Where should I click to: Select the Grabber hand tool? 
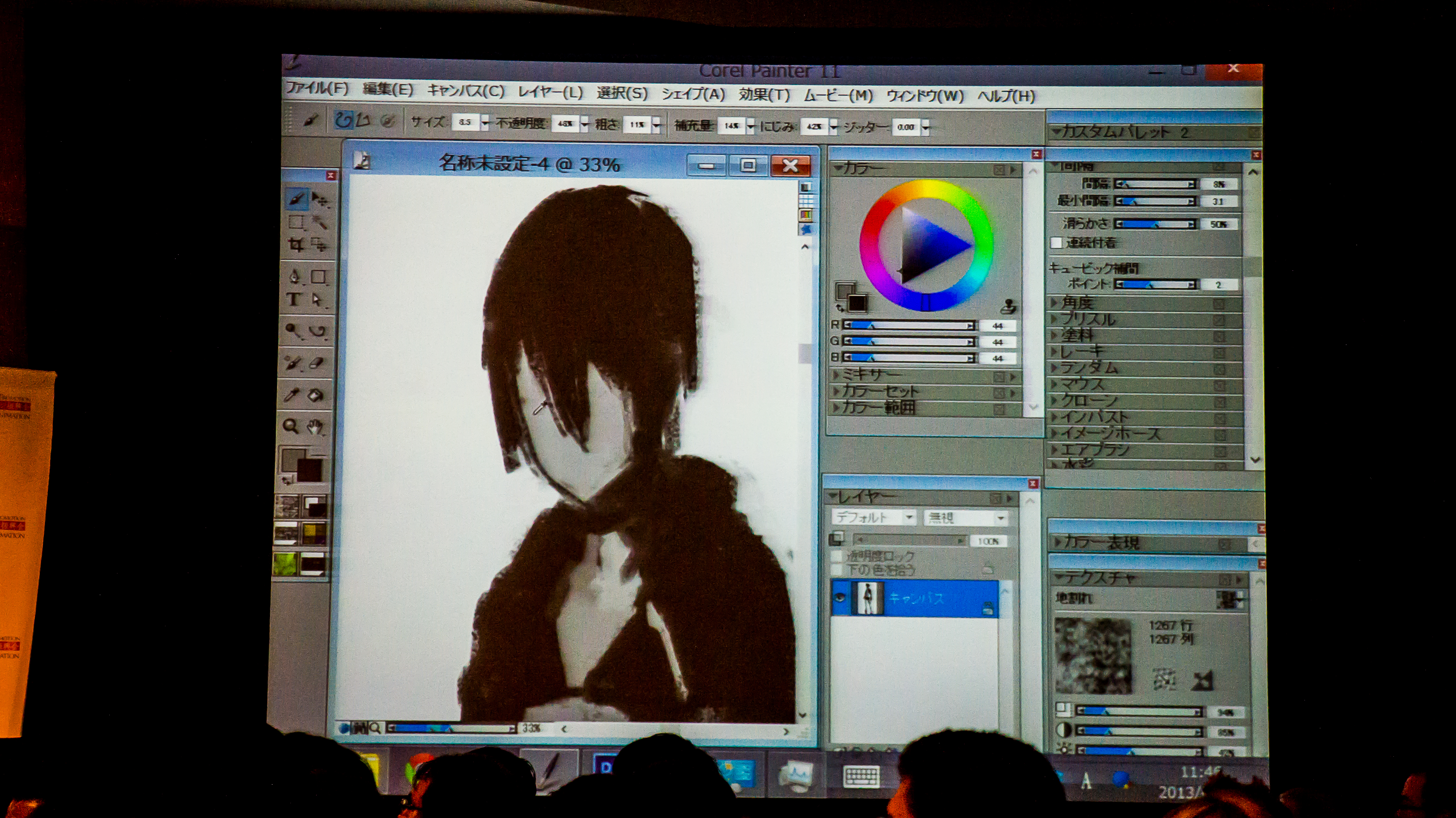[315, 427]
